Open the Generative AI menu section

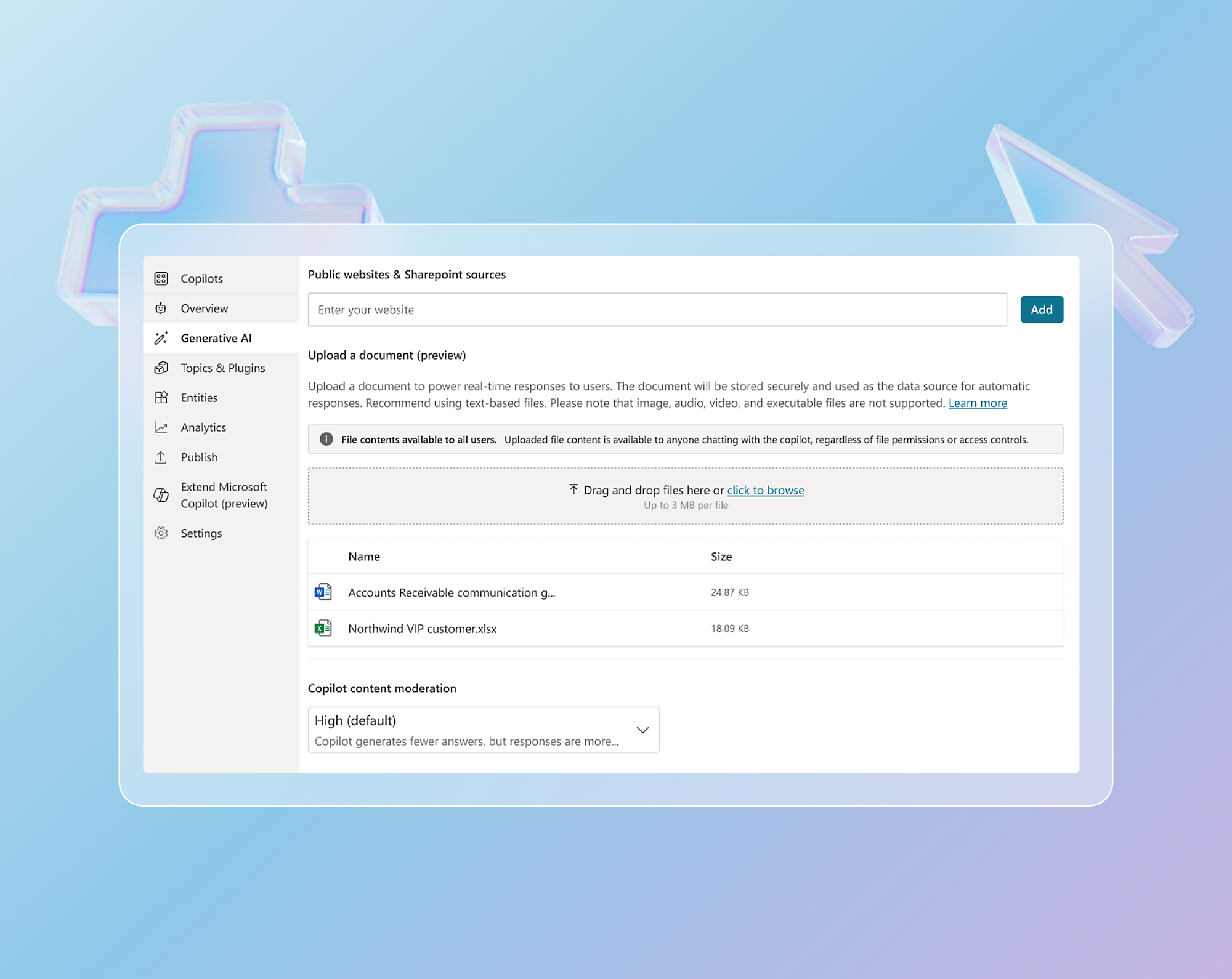click(214, 338)
